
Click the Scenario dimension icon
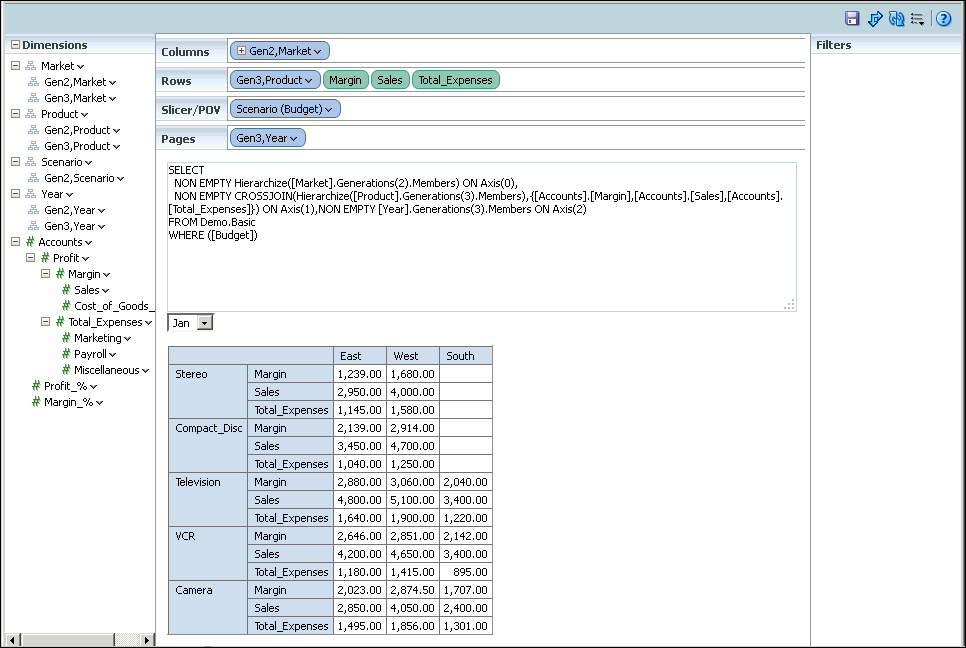point(30,161)
